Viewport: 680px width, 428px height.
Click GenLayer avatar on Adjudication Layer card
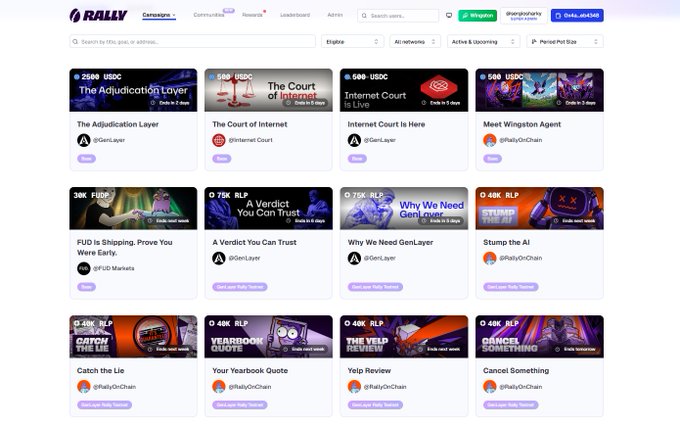tap(84, 140)
